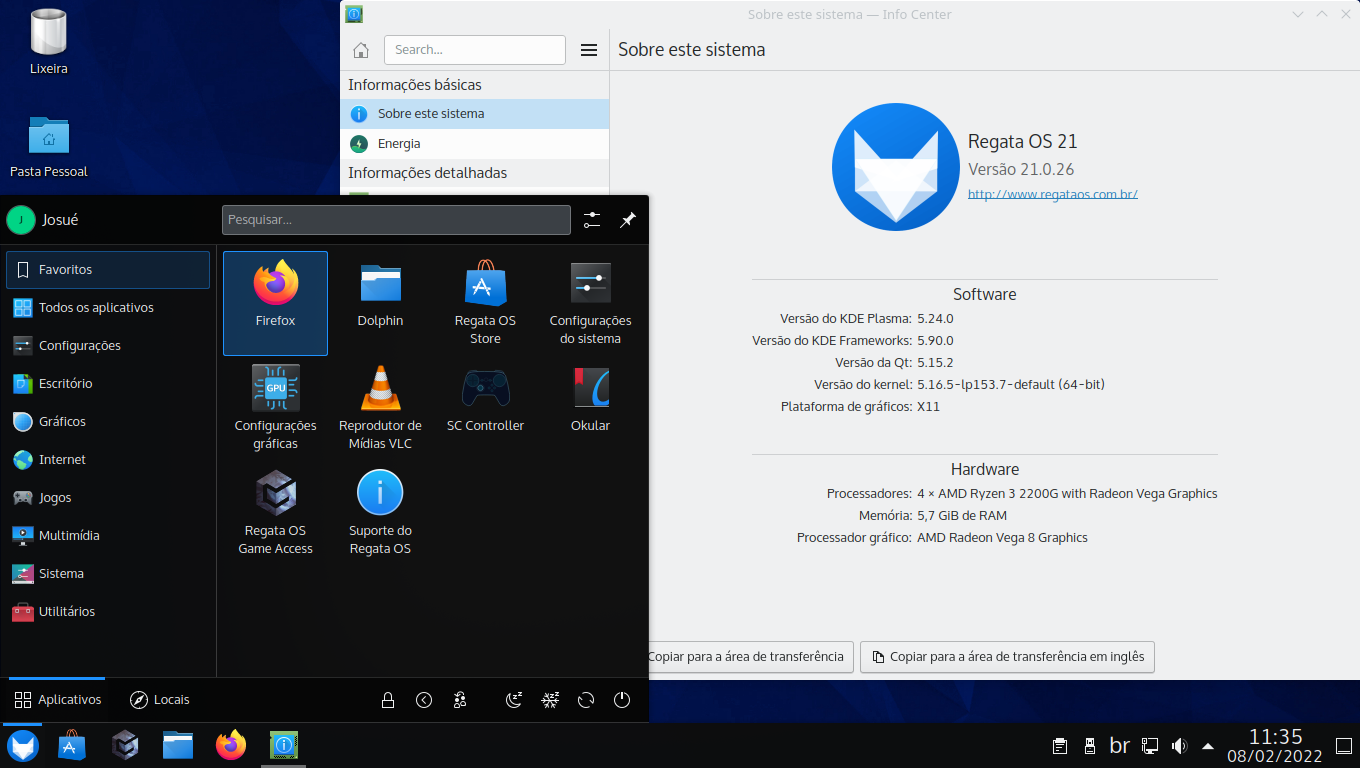
Task: Click the shutdown power icon
Action: click(622, 700)
